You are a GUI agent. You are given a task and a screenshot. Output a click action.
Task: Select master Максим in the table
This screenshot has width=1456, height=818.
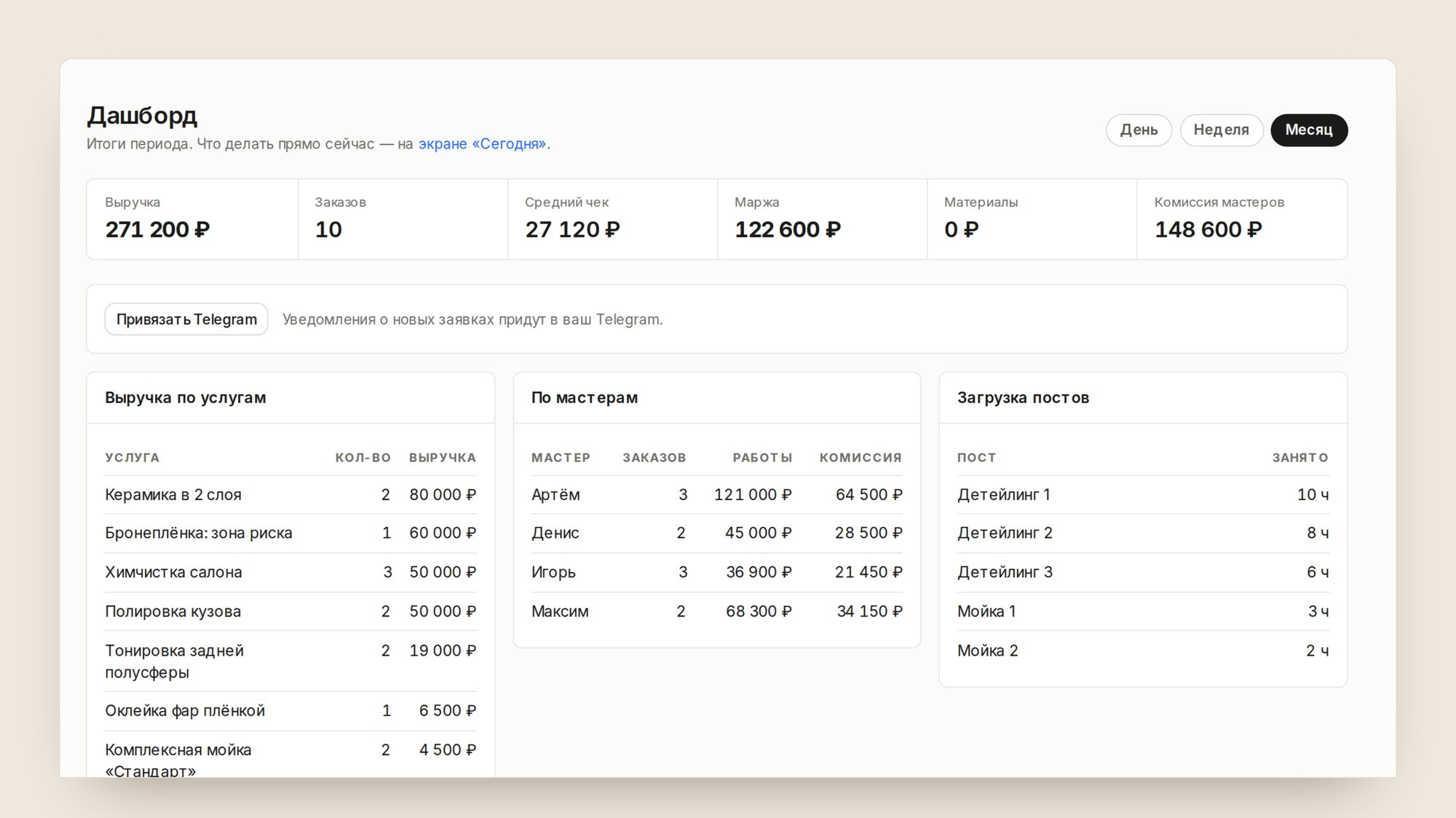tap(560, 611)
